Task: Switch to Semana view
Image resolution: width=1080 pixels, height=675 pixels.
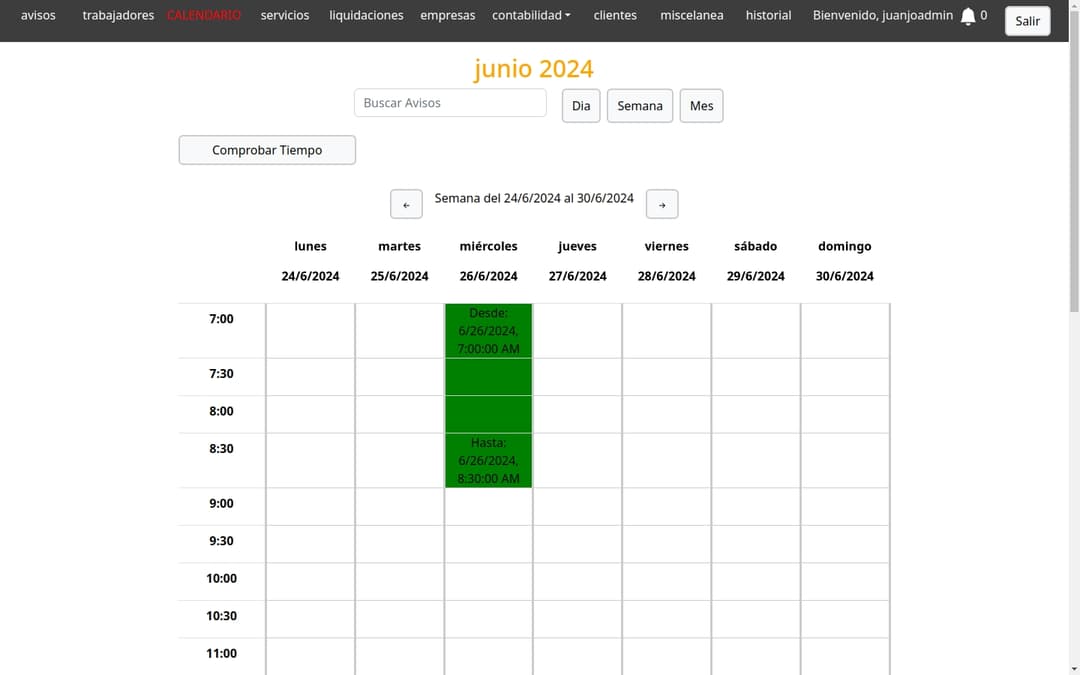Action: [x=640, y=105]
